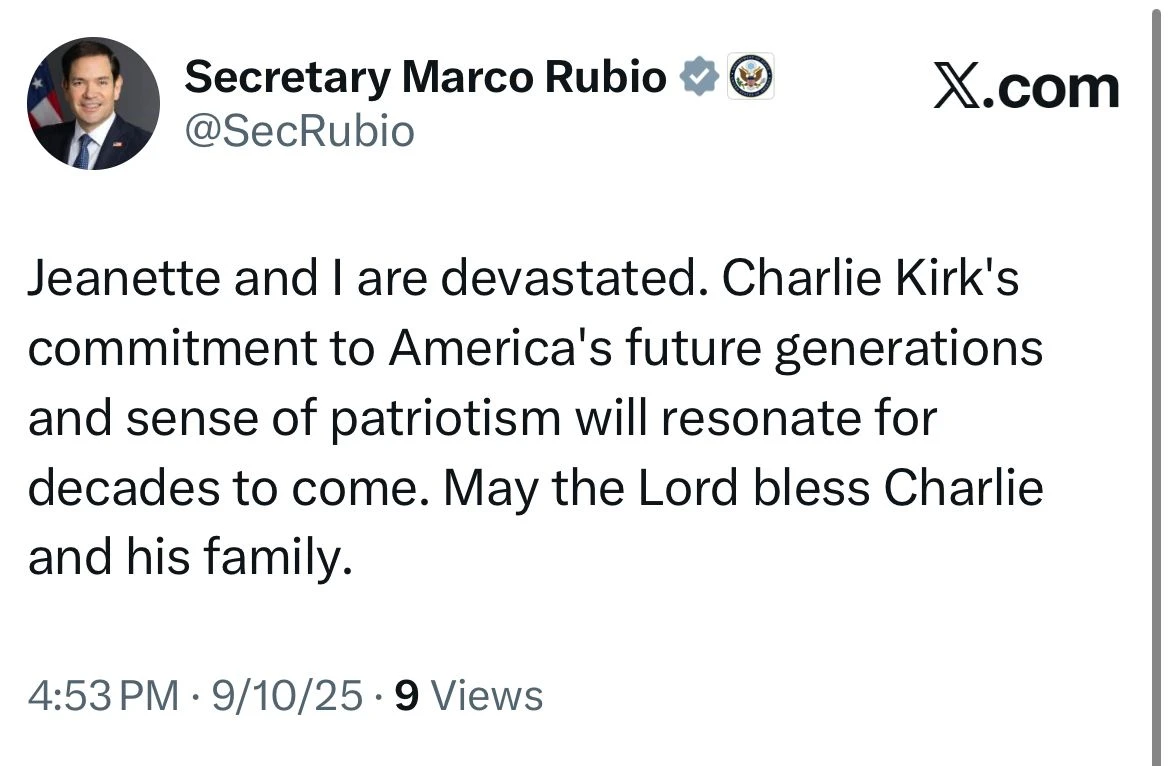Click the bold 9 view count
Image resolution: width=1170 pixels, height=766 pixels.
coord(407,695)
